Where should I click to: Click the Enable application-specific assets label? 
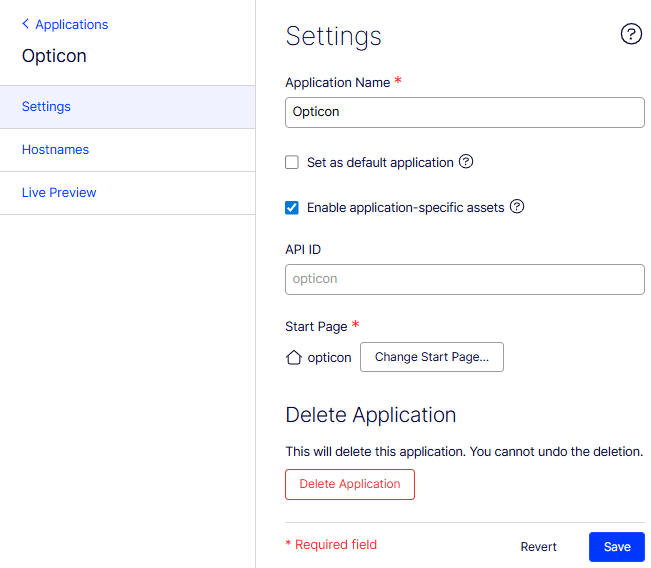[x=405, y=208]
